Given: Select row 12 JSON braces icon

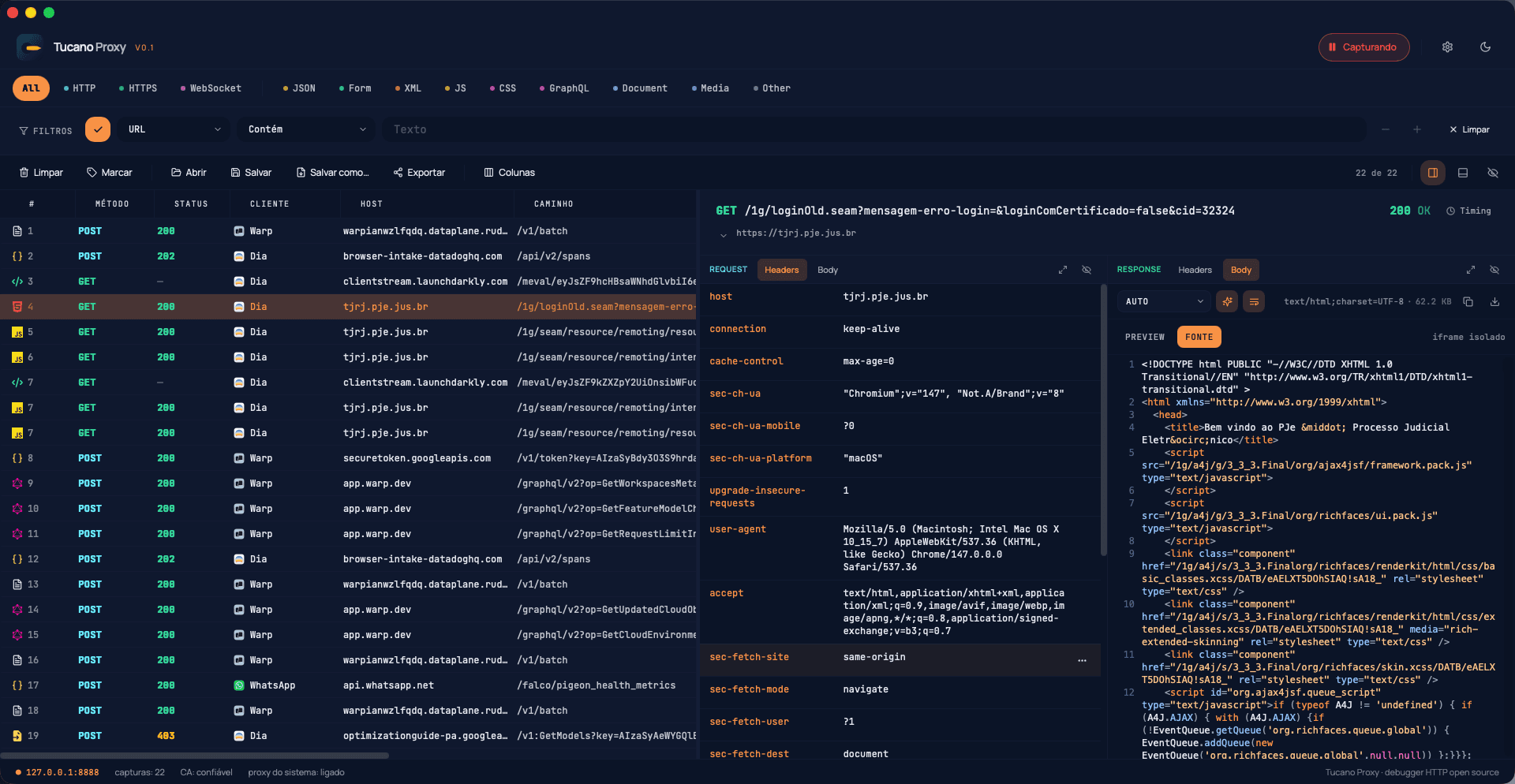Looking at the screenshot, I should click(x=17, y=559).
